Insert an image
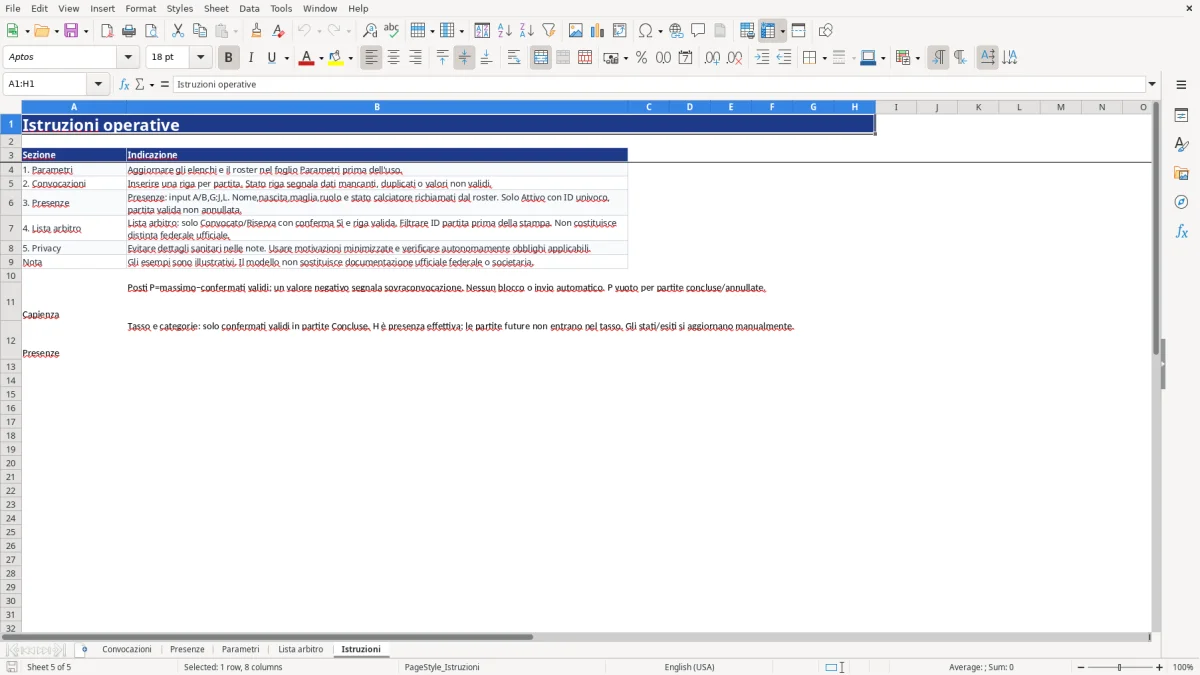The height and width of the screenshot is (675, 1200). 576,31
